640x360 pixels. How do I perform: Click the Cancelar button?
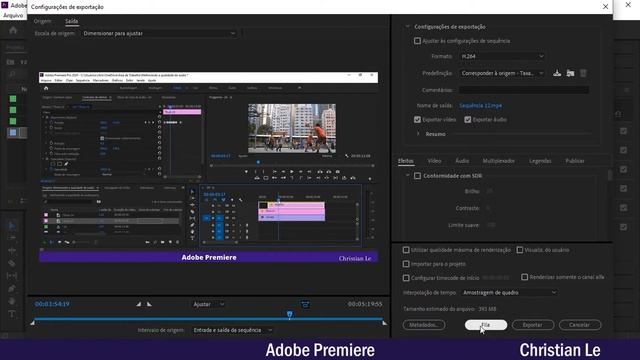coord(580,325)
